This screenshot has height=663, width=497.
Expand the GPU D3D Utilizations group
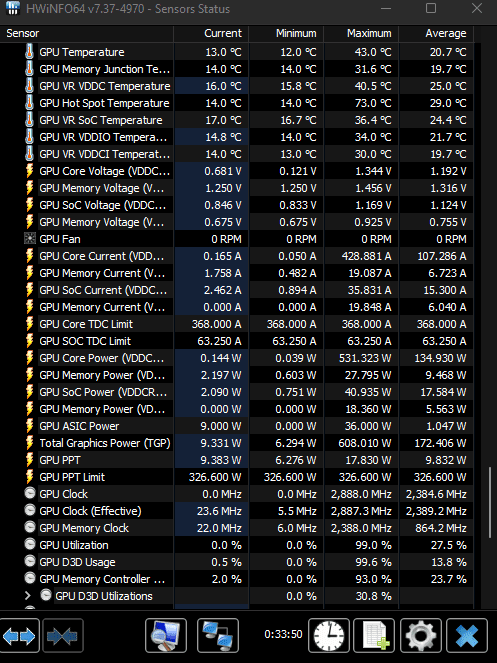pos(28,596)
